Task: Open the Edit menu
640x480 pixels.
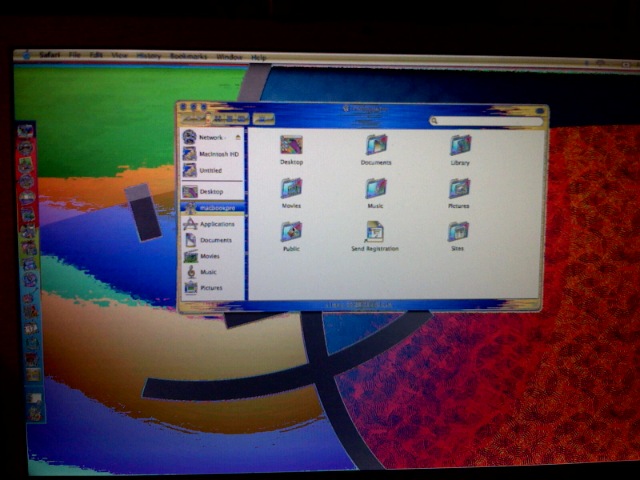Action: pyautogui.click(x=96, y=55)
